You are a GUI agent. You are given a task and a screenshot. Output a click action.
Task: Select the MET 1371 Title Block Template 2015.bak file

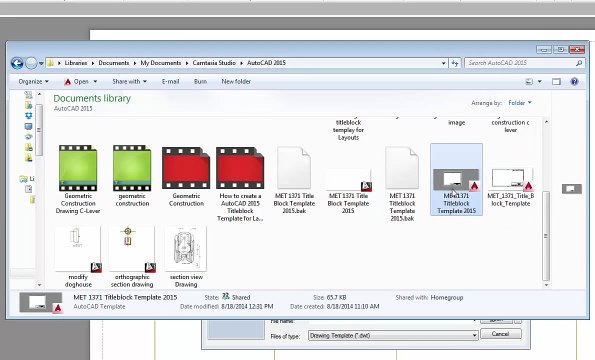pyautogui.click(x=294, y=181)
